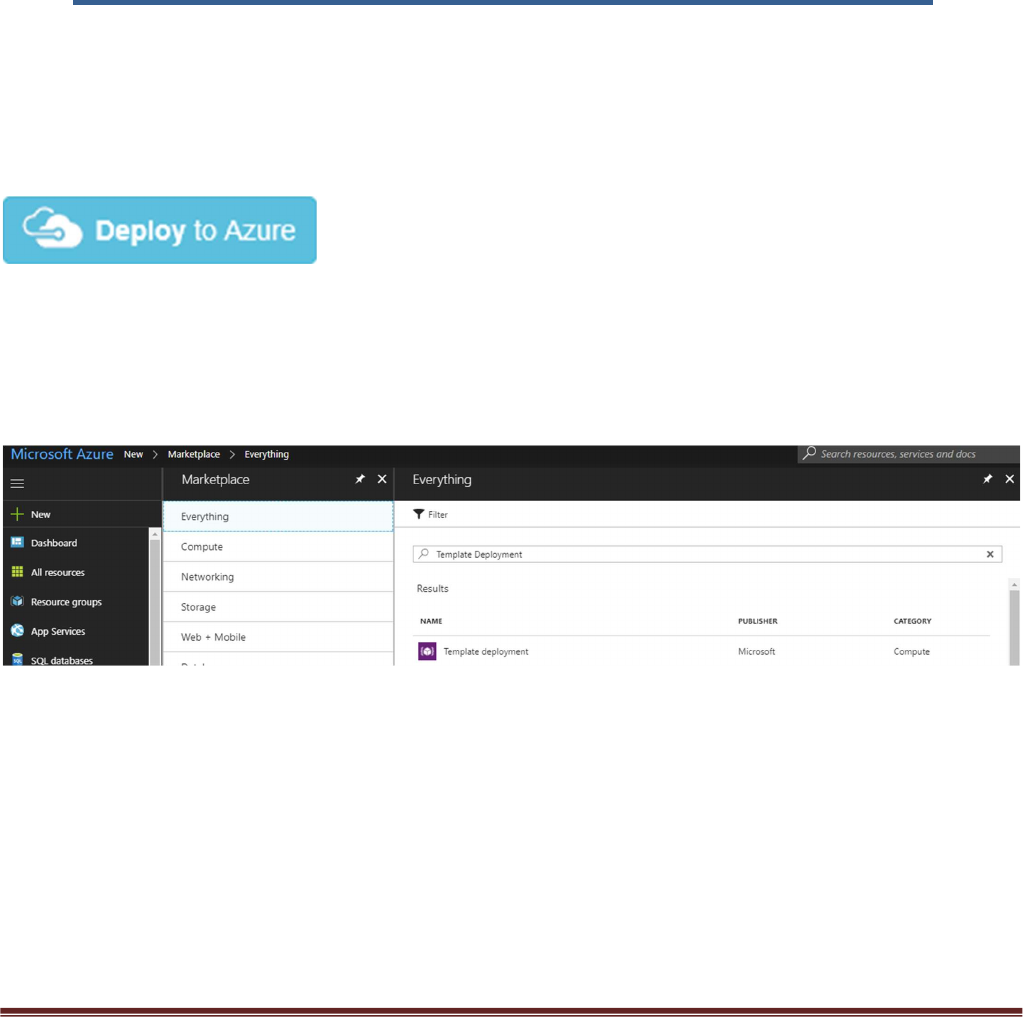Click the magnifier icon in Marketplace search box
1023x1017 pixels.
pyautogui.click(x=424, y=554)
